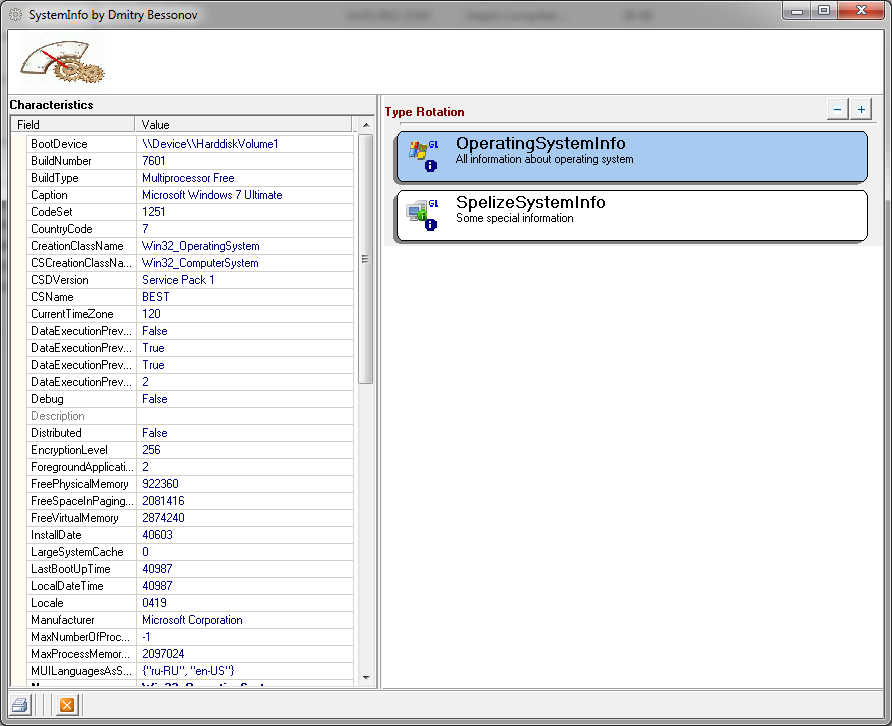Click the {"ru-RU", "en-US"} value
The width and height of the screenshot is (892, 726).
[188, 671]
